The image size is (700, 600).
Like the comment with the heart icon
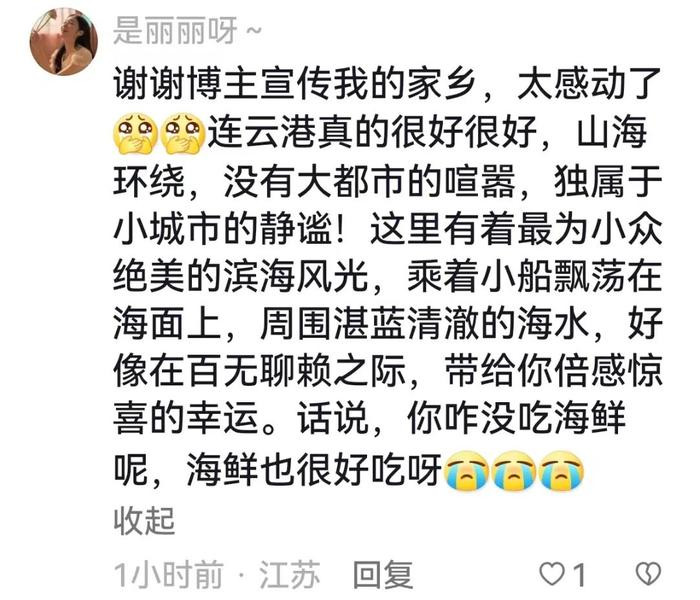[553, 574]
